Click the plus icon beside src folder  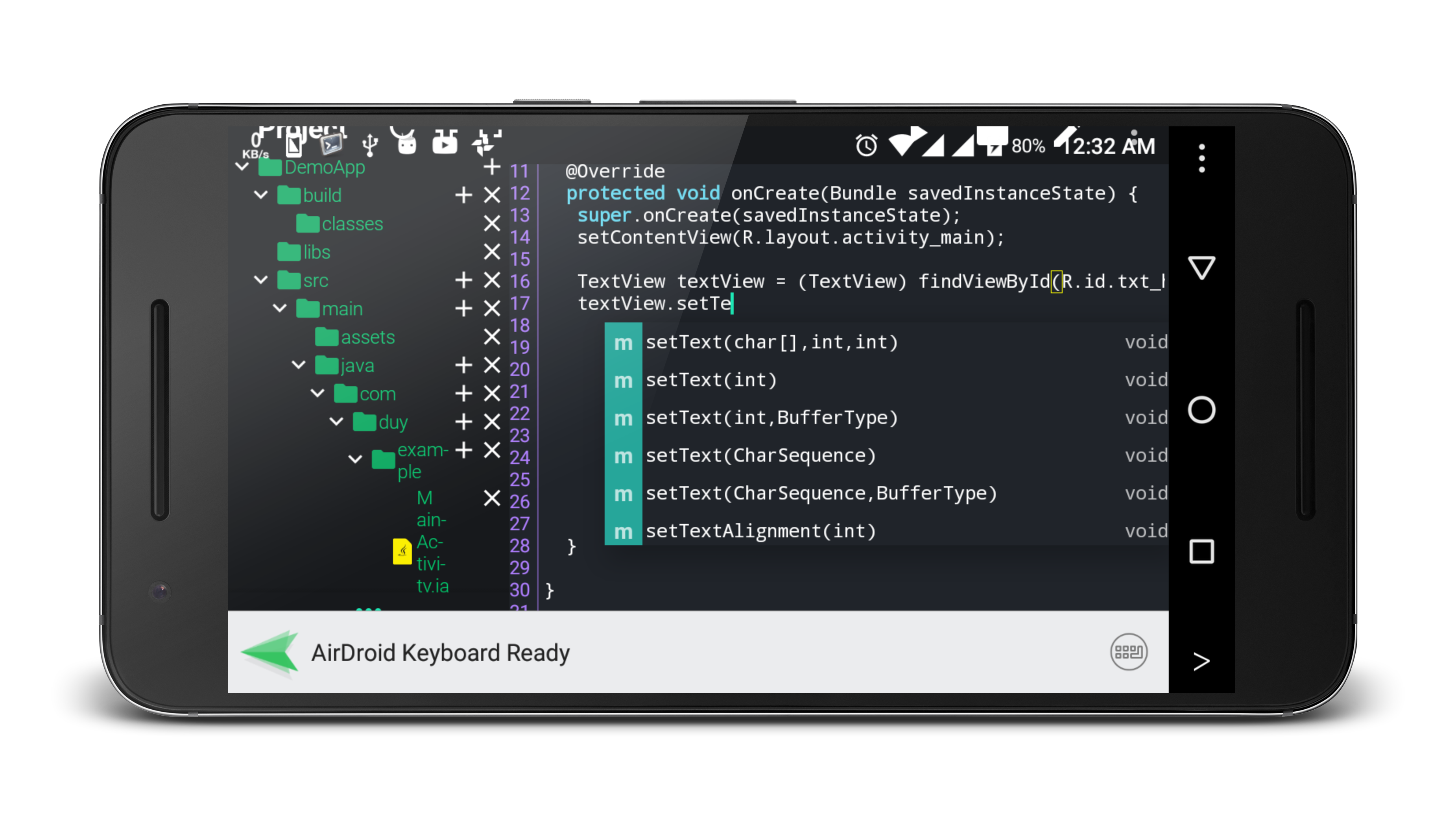point(463,280)
